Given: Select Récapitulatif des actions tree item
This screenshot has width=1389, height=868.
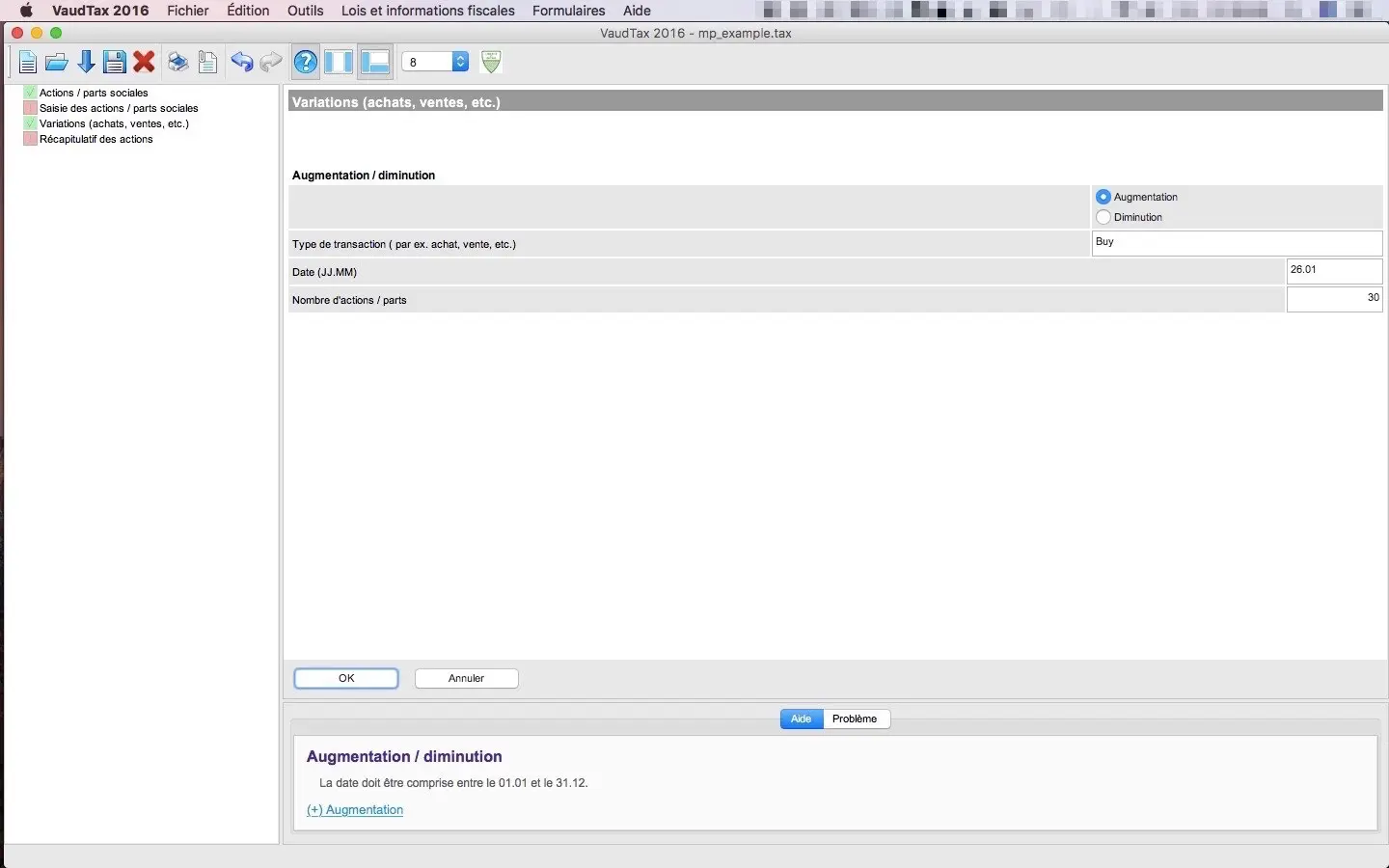Looking at the screenshot, I should pos(96,139).
